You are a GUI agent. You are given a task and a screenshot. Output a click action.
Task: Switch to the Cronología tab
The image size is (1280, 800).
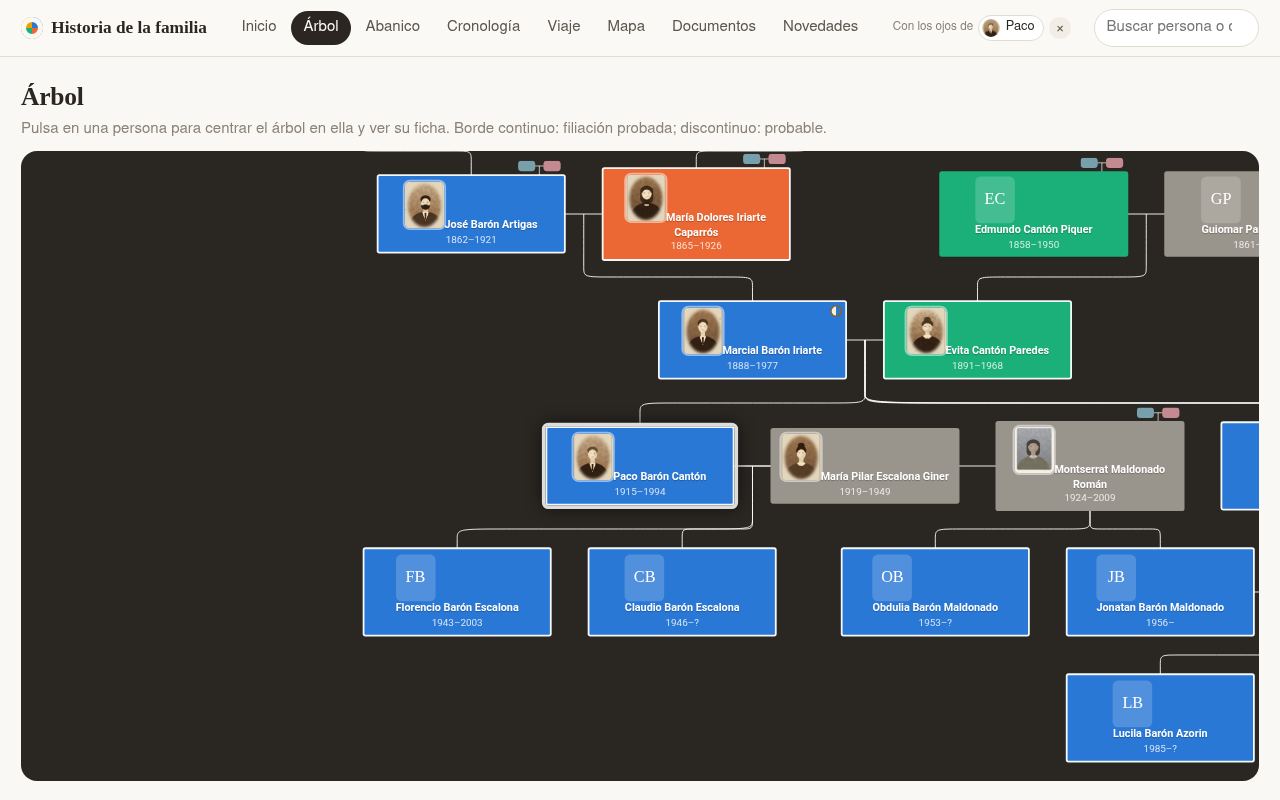(x=483, y=27)
